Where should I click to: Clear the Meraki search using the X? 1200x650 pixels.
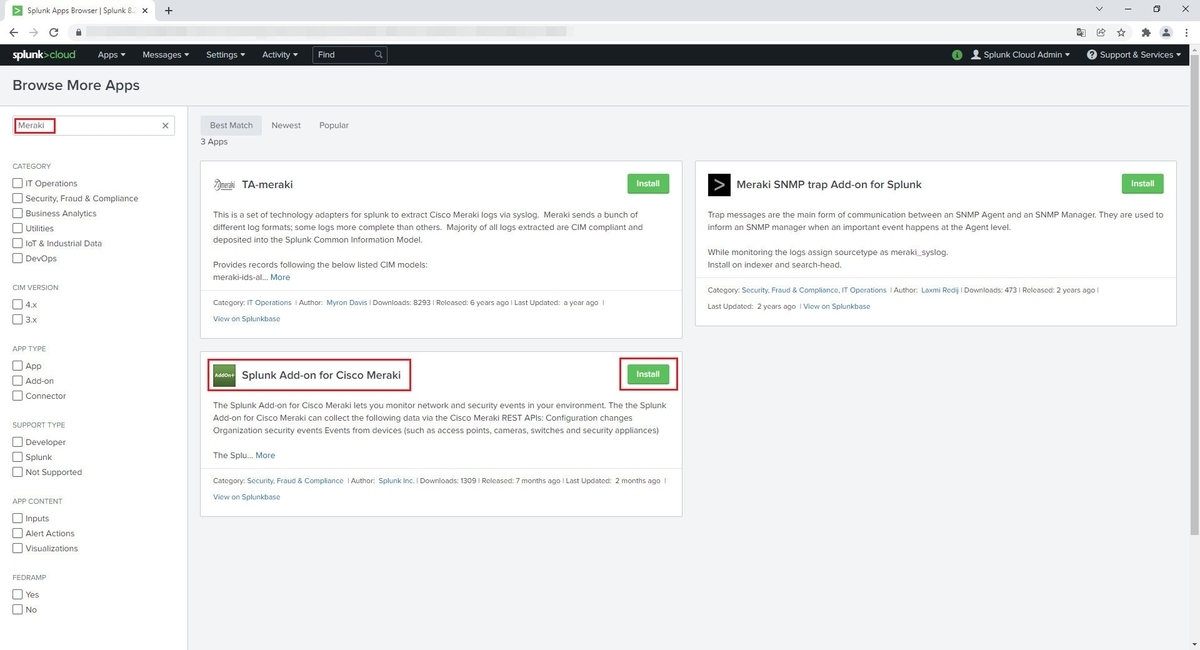pos(165,125)
